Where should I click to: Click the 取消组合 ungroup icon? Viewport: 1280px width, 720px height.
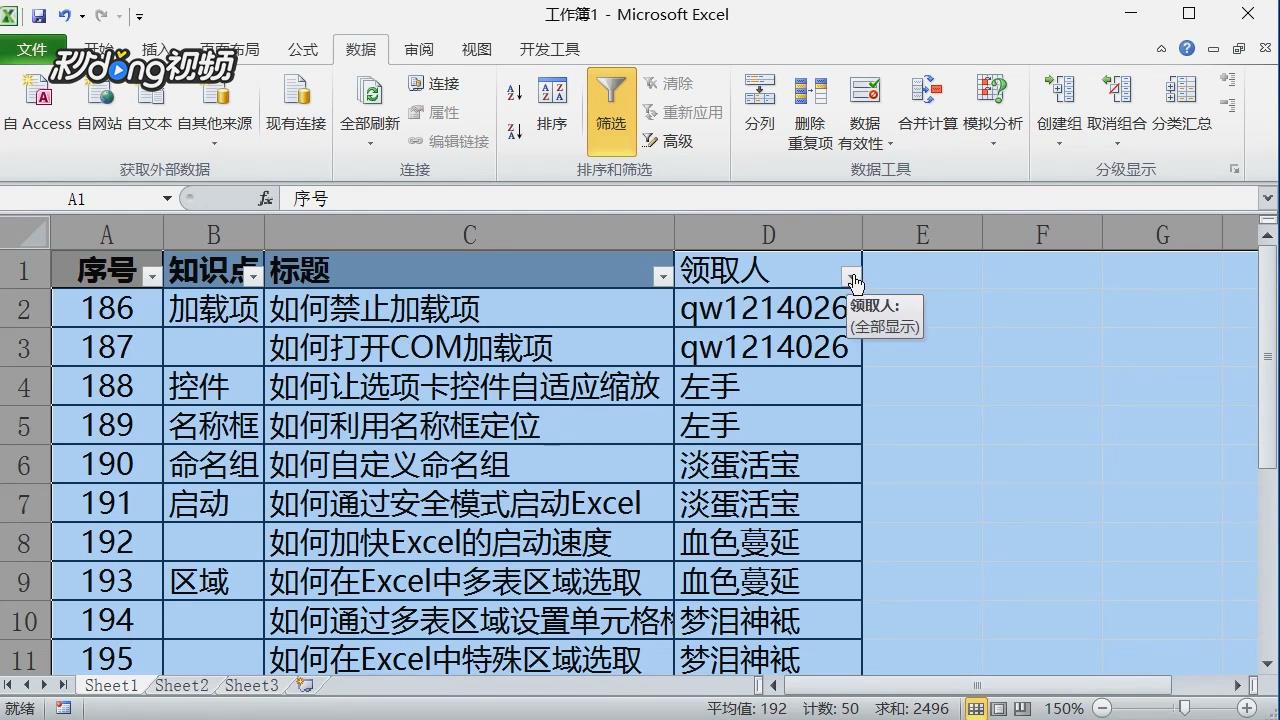tap(1116, 90)
